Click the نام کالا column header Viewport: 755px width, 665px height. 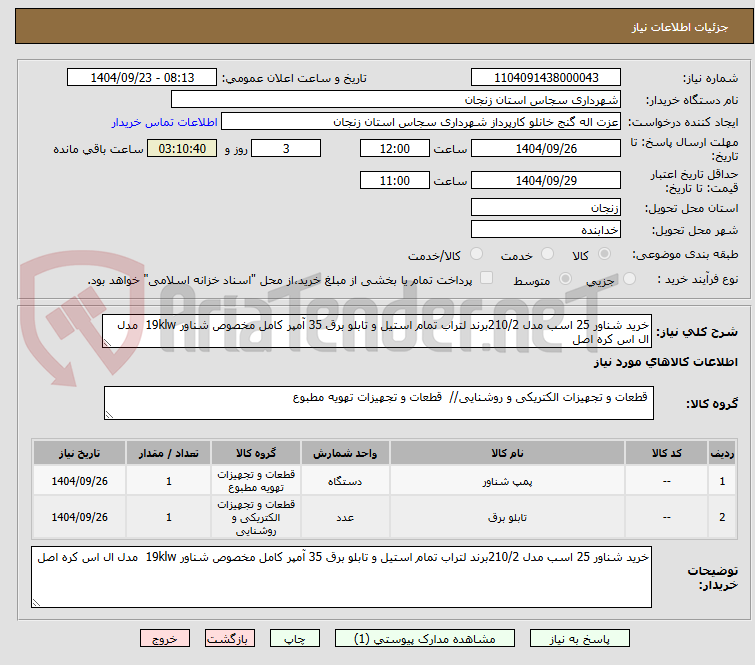click(507, 453)
